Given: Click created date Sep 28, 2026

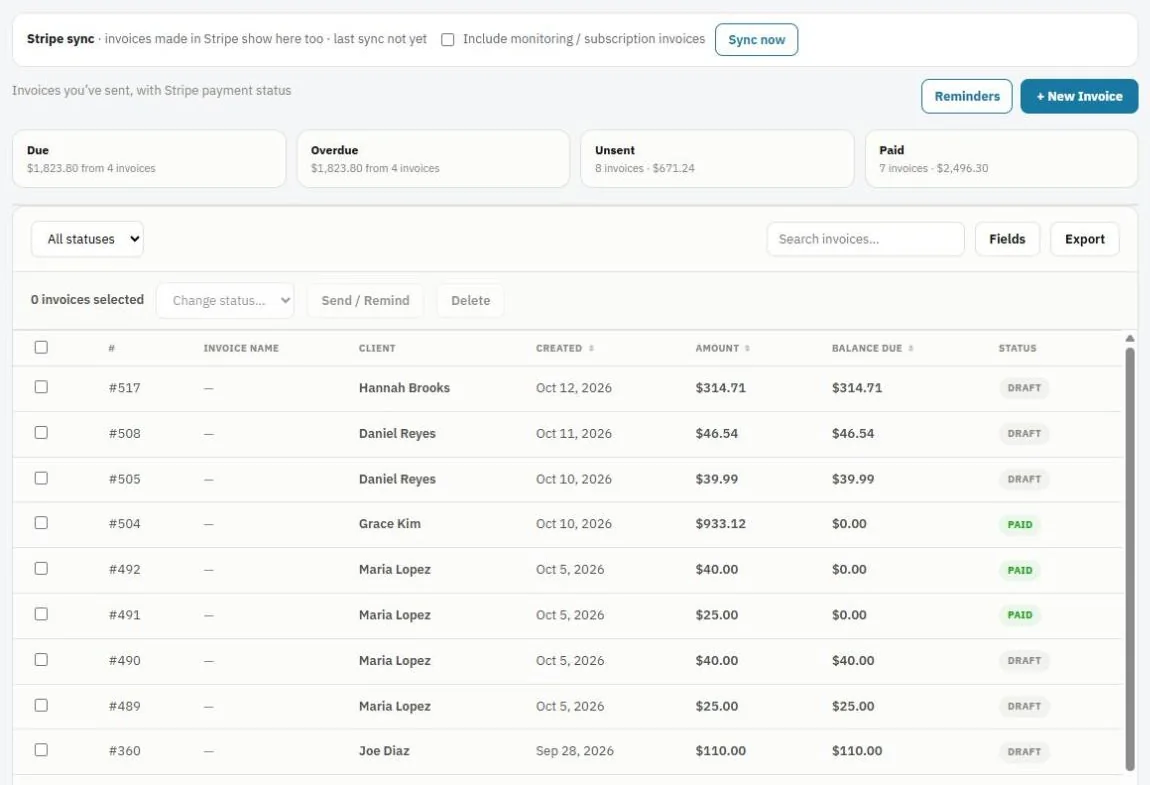Looking at the screenshot, I should click(x=574, y=751).
